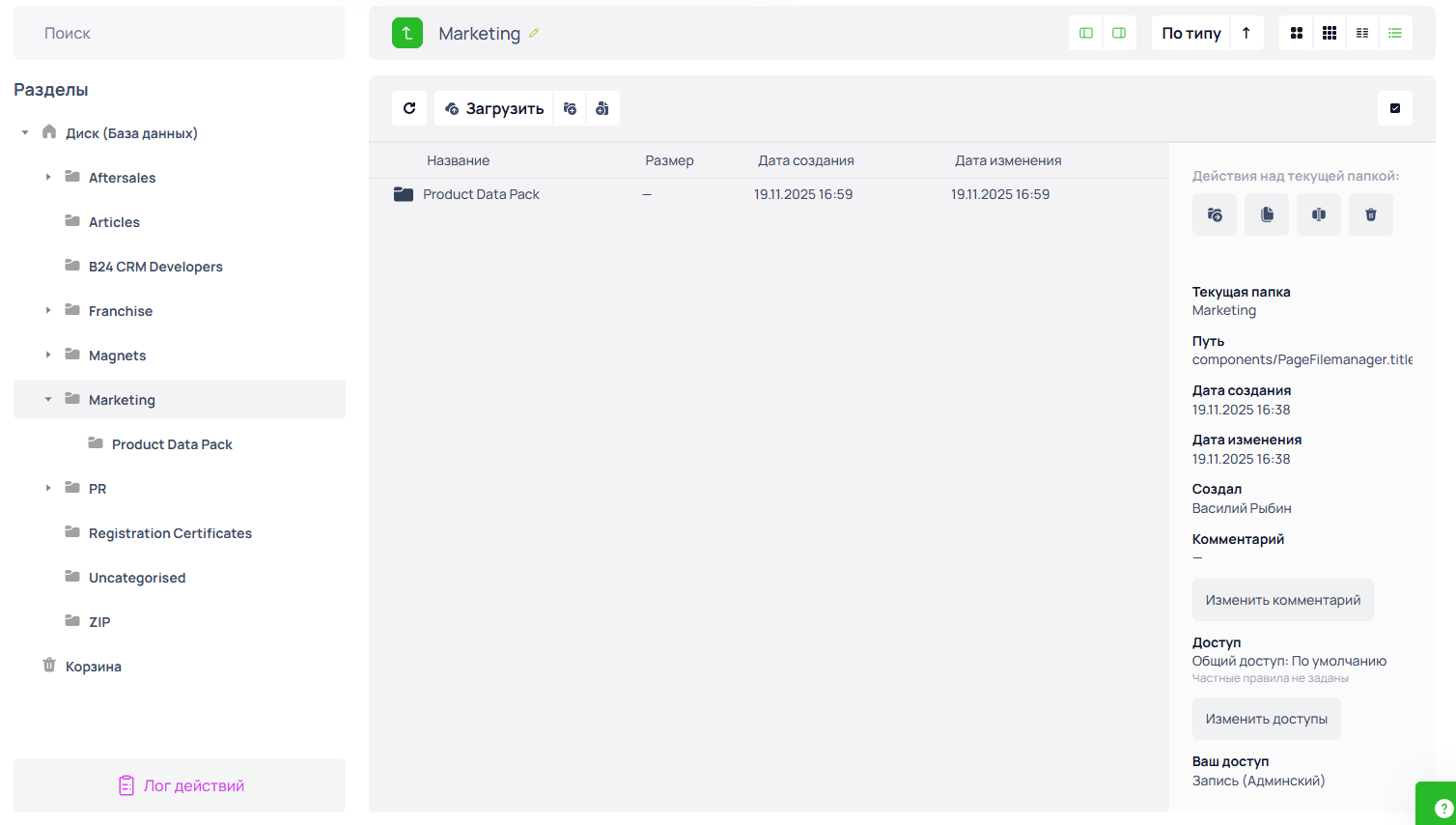The width and height of the screenshot is (1456, 825).
Task: Open the 'По типу' sort dropdown
Action: pyautogui.click(x=1190, y=33)
